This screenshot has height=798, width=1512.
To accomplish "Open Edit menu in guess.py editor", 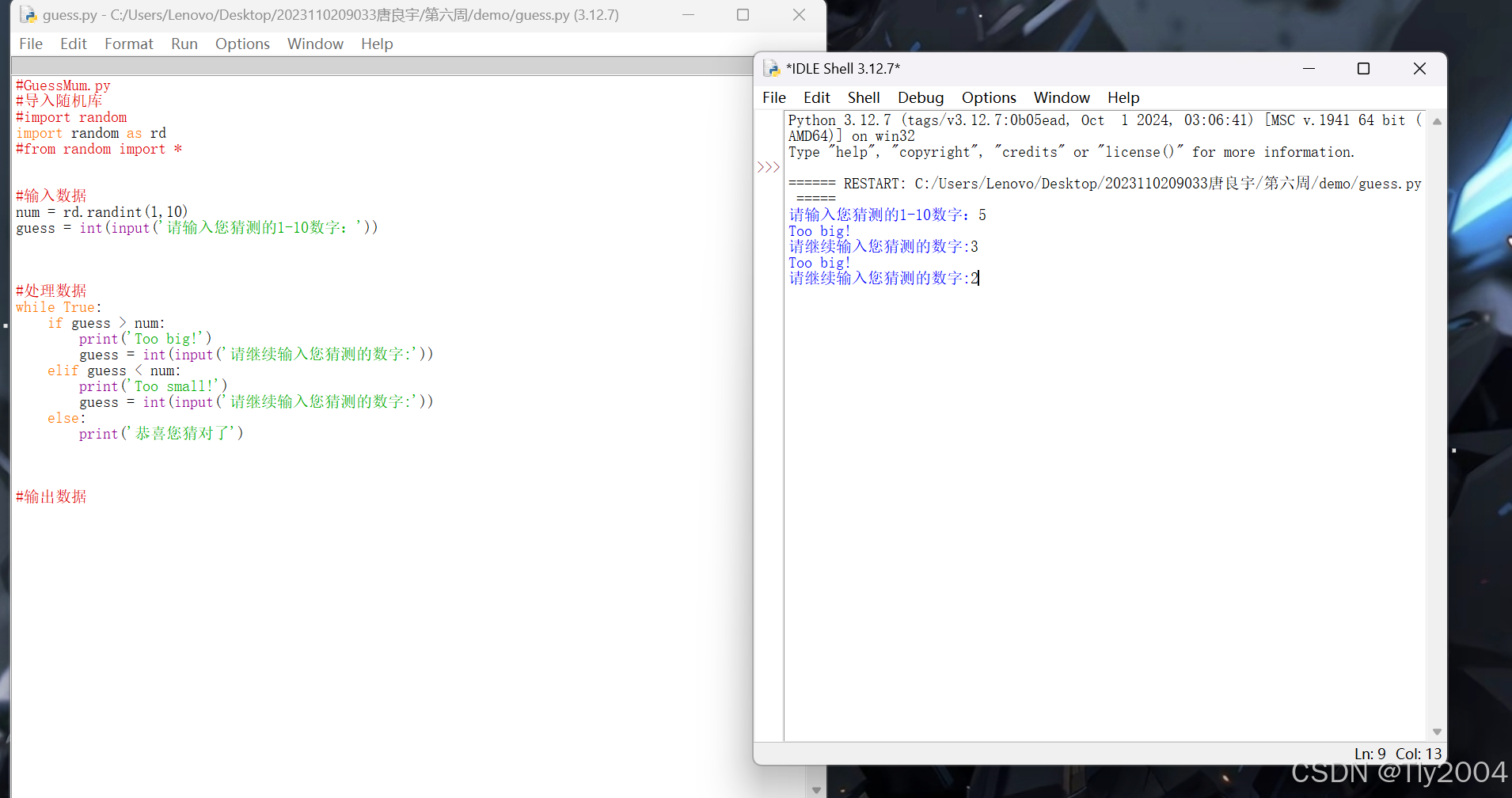I will [x=74, y=44].
